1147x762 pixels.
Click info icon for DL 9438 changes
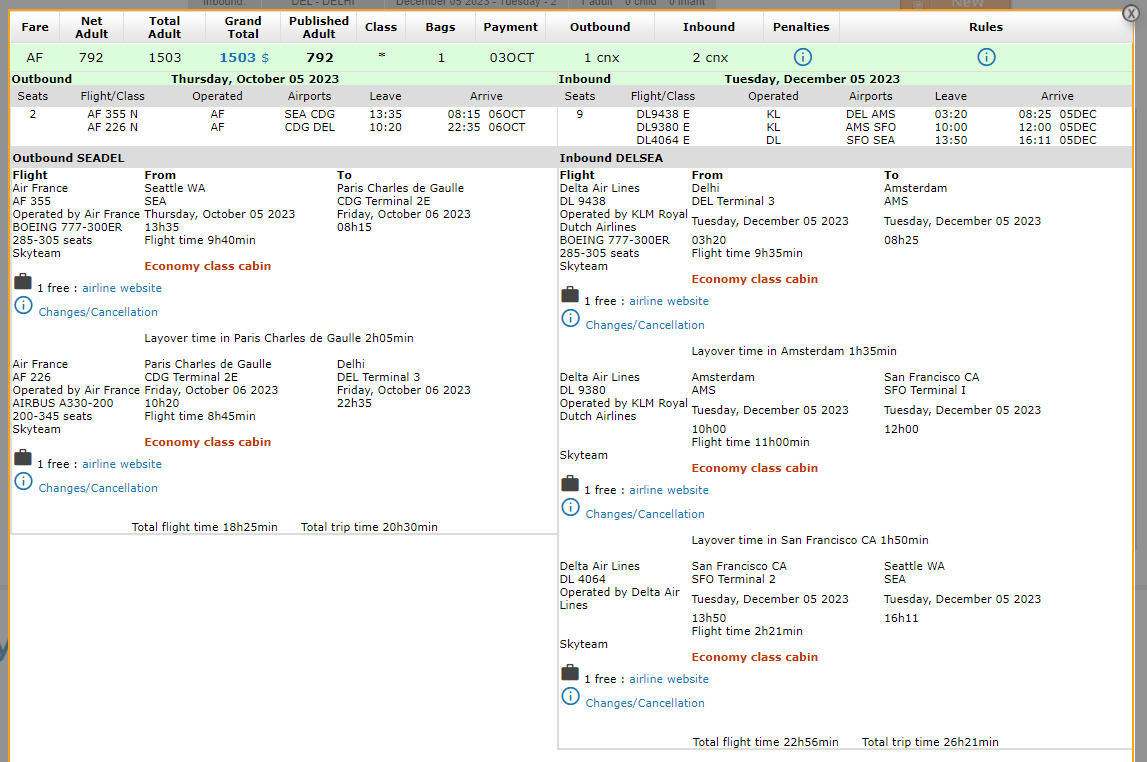tap(570, 318)
